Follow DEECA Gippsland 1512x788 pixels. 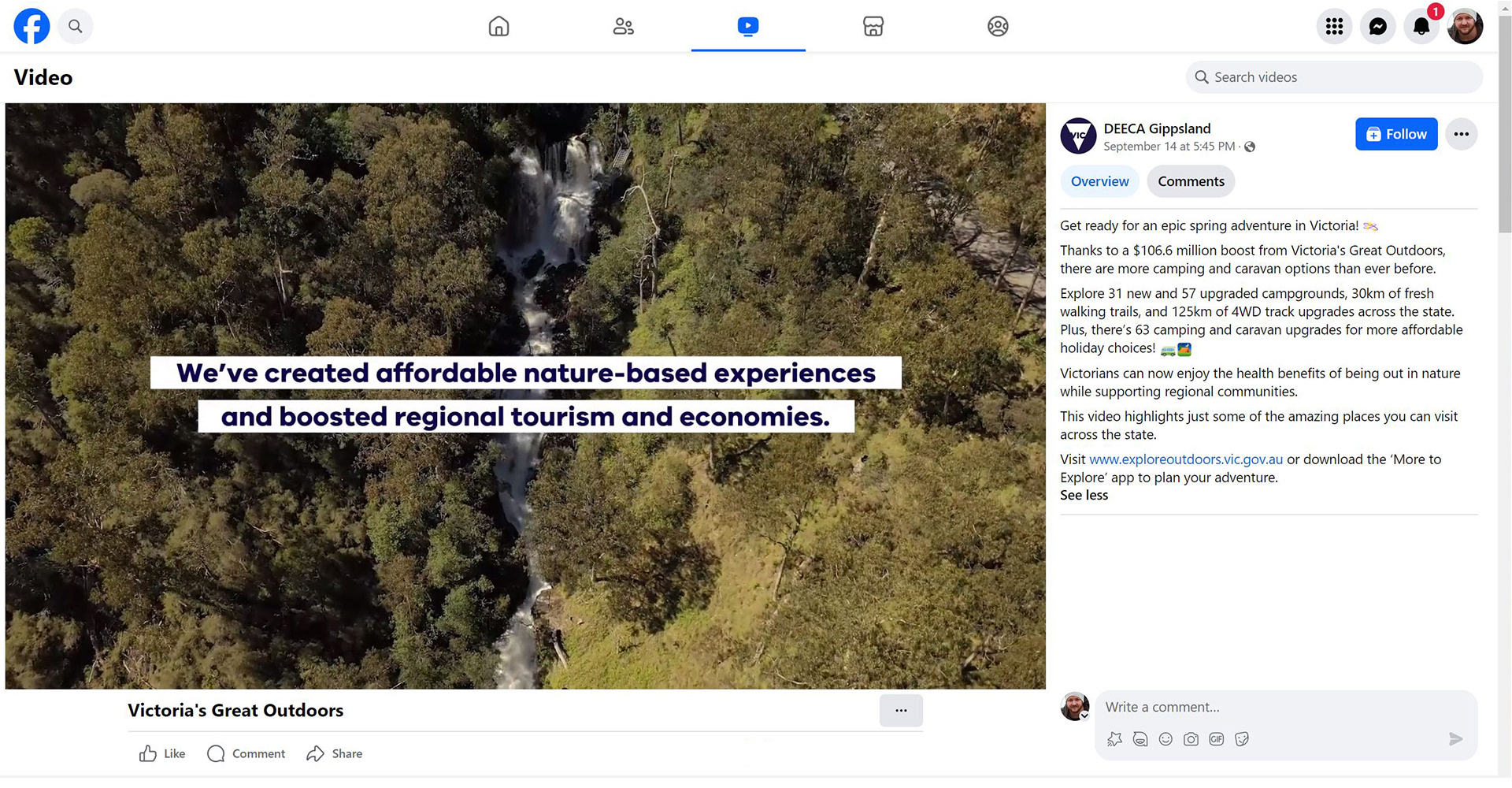pyautogui.click(x=1396, y=134)
